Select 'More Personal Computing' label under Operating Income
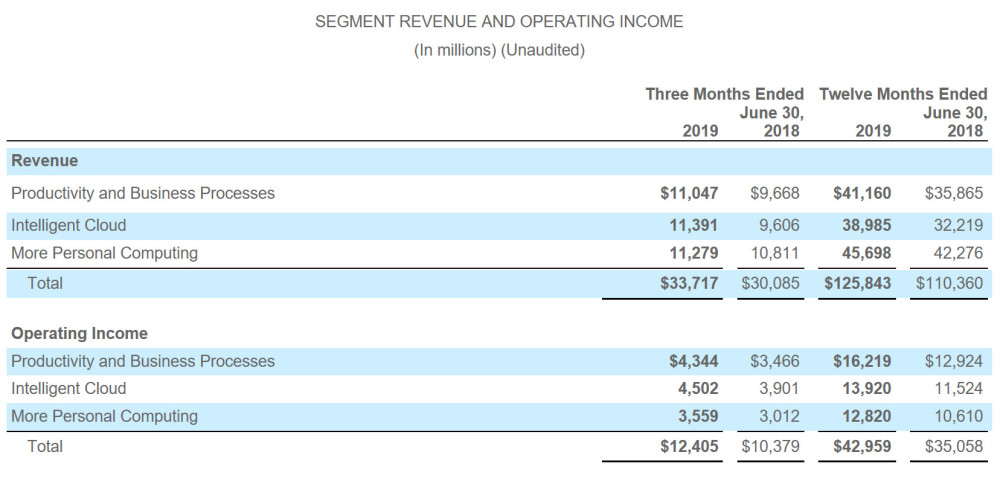The height and width of the screenshot is (478, 1000). (x=104, y=416)
